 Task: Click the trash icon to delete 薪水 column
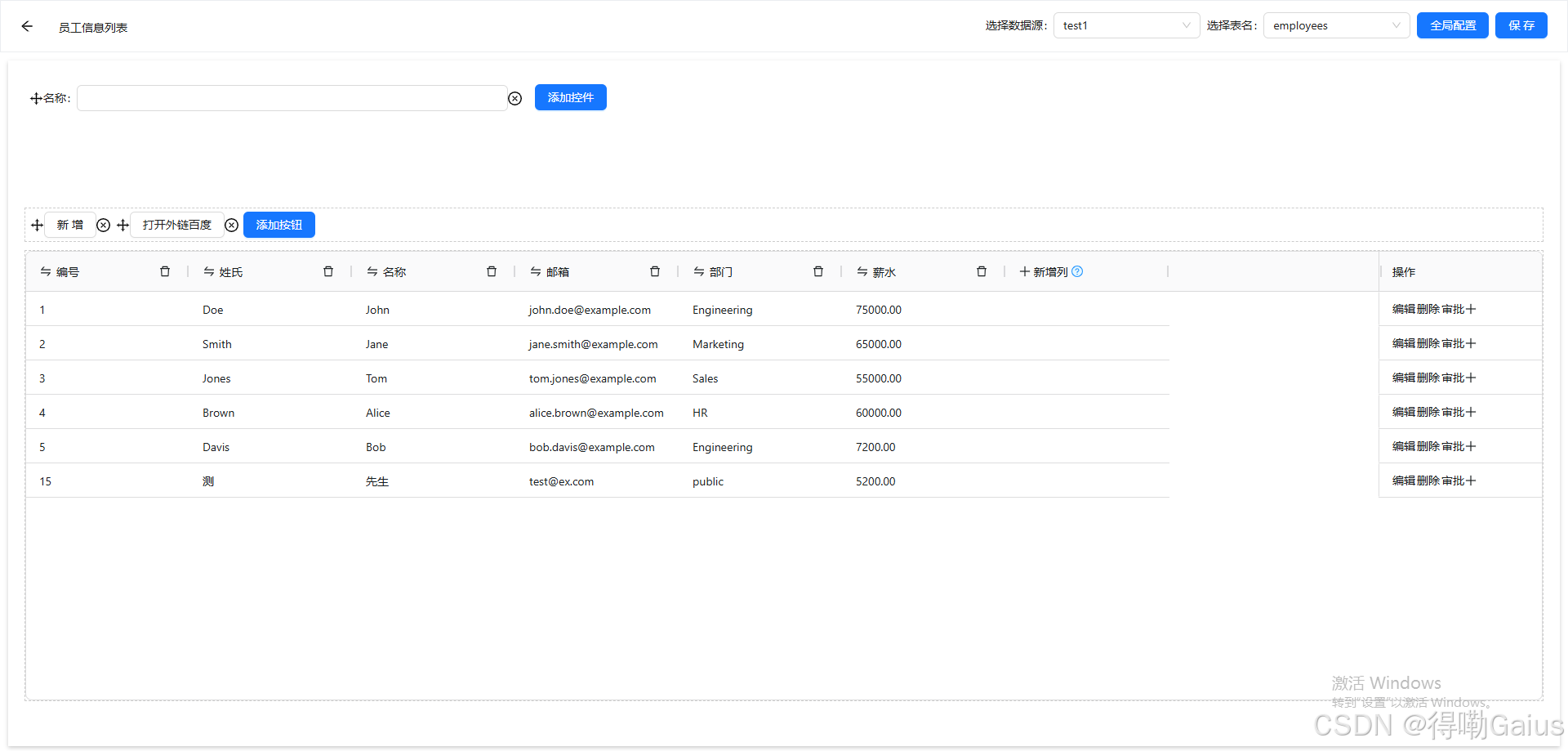tap(982, 271)
